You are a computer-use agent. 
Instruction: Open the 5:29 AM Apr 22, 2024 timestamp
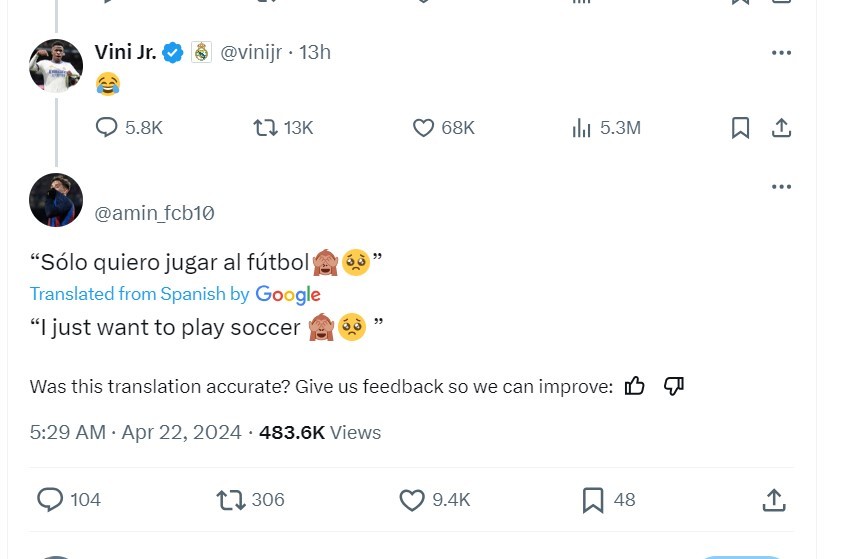pos(136,432)
